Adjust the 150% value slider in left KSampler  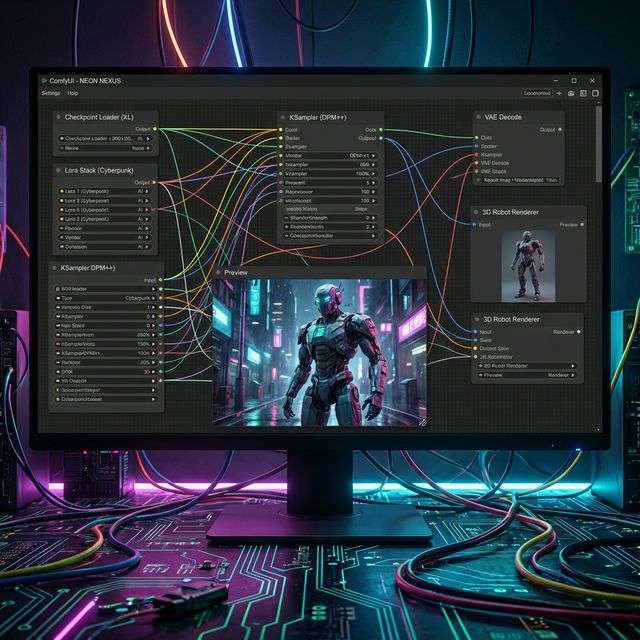[106, 344]
